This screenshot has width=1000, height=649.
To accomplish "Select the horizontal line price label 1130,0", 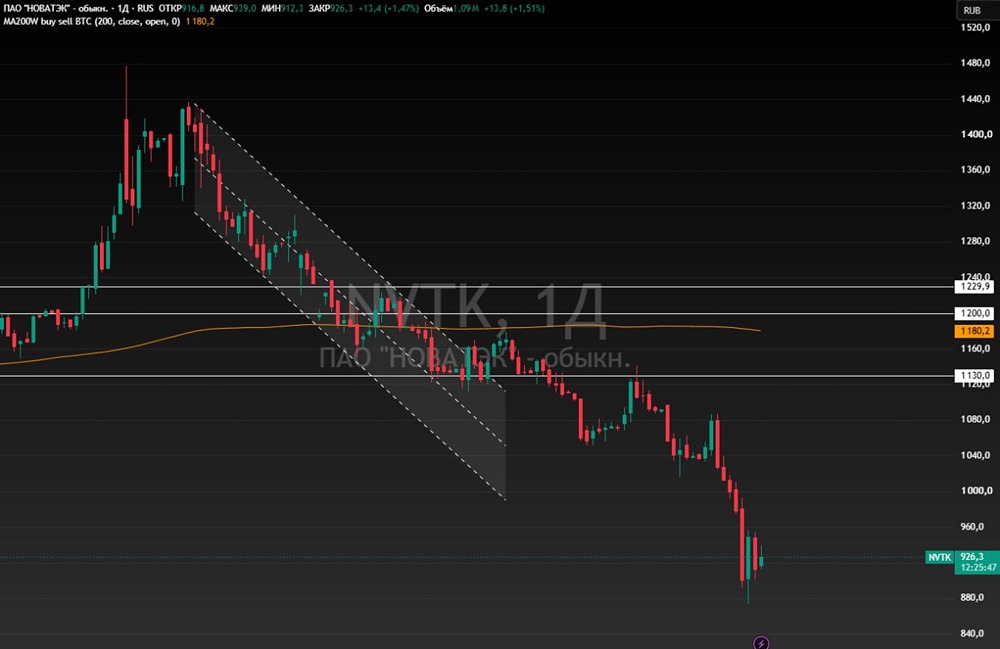I will click(x=974, y=376).
